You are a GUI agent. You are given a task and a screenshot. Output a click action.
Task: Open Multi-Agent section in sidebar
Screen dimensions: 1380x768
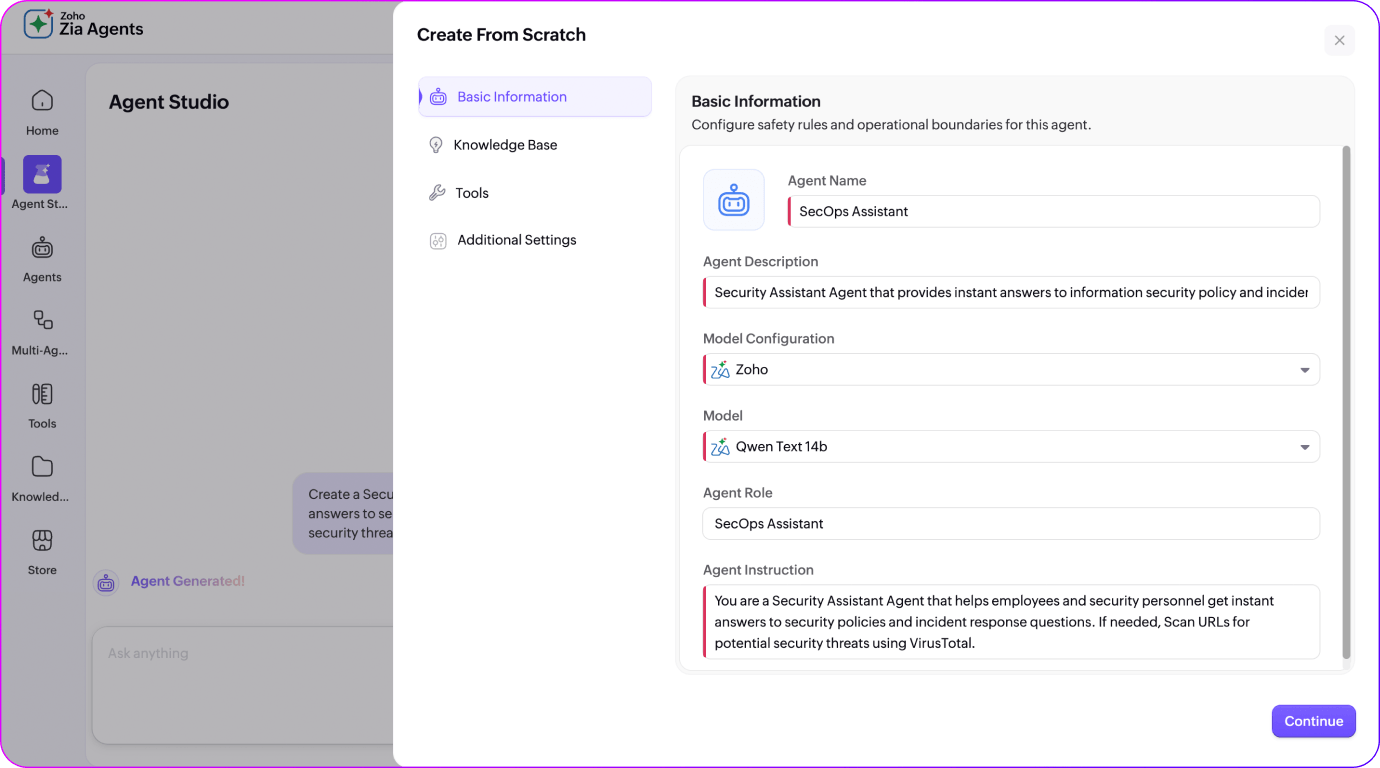point(42,332)
